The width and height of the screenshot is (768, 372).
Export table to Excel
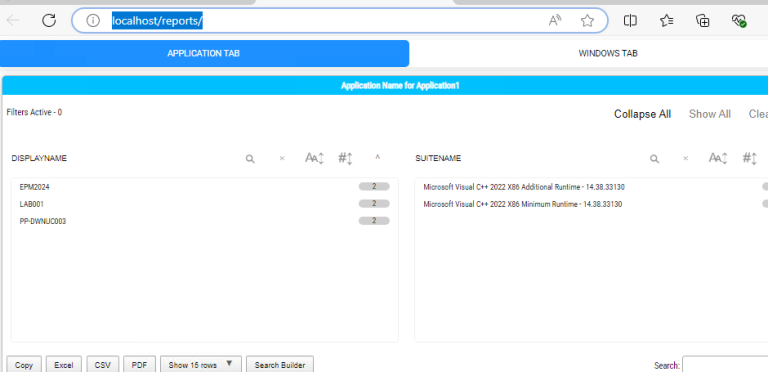pyautogui.click(x=64, y=365)
